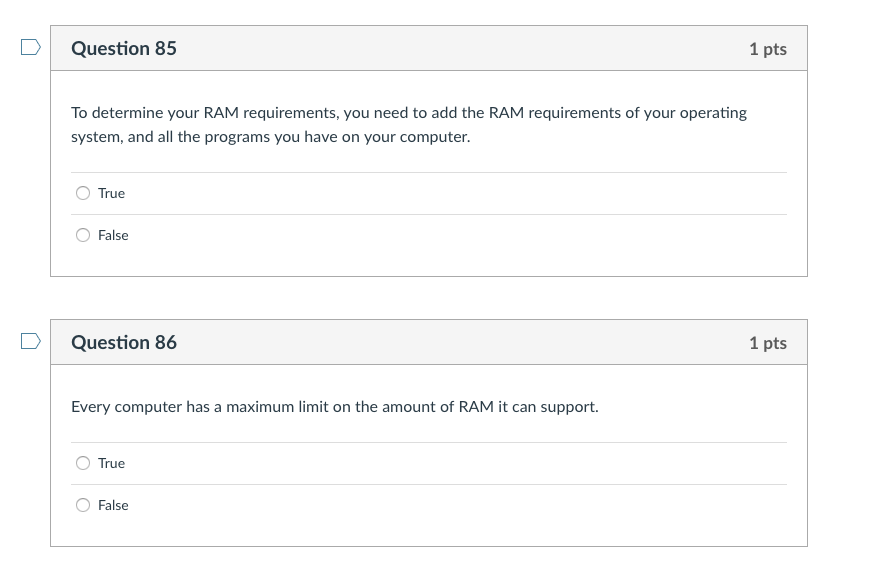874x575 pixels.
Task: Choose True radio button for Question 86
Action: (x=83, y=463)
